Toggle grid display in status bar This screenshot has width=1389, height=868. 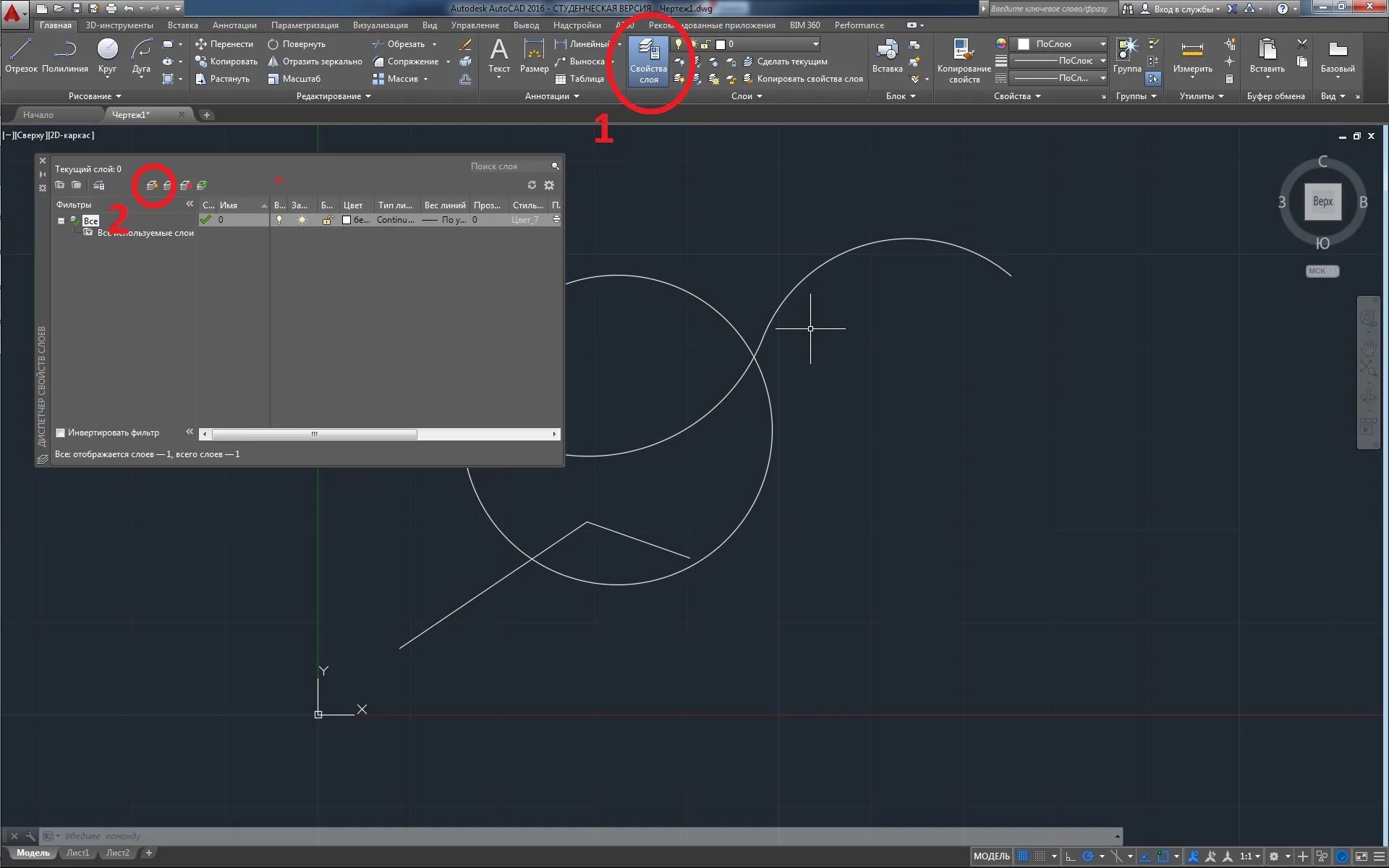tap(1023, 856)
